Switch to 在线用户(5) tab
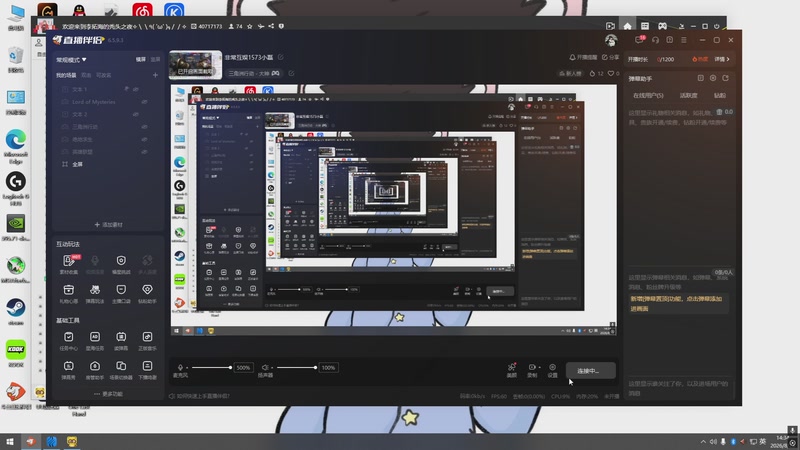This screenshot has height=450, width=800. tap(648, 95)
